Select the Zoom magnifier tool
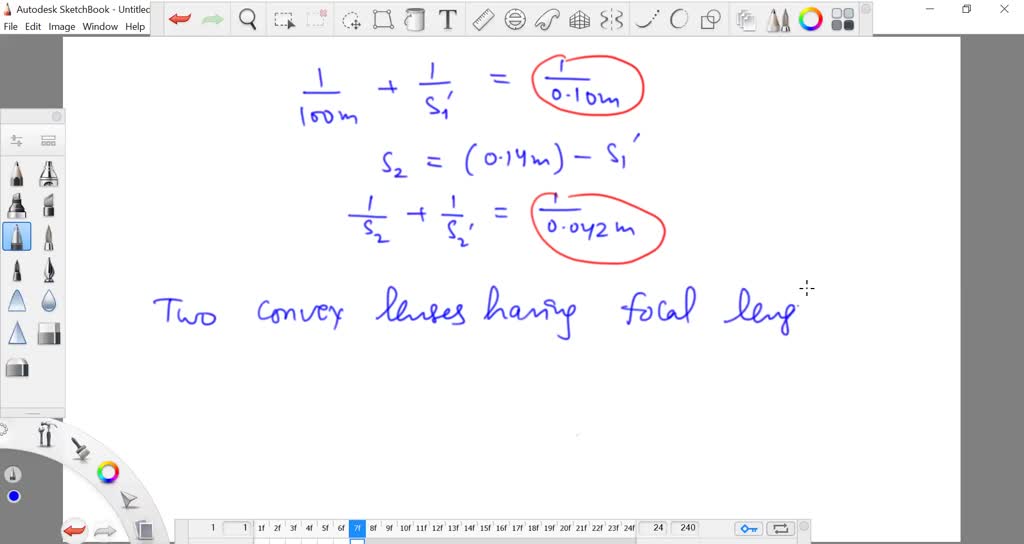 (x=248, y=20)
